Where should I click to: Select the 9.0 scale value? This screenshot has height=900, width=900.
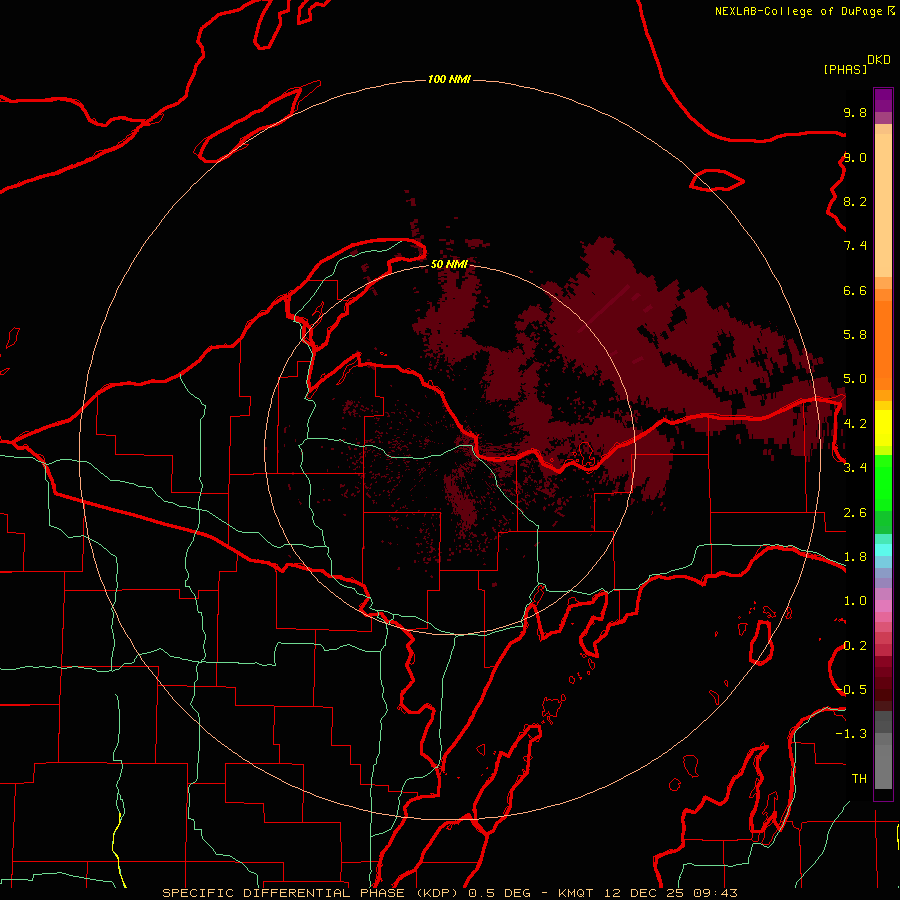click(x=855, y=157)
